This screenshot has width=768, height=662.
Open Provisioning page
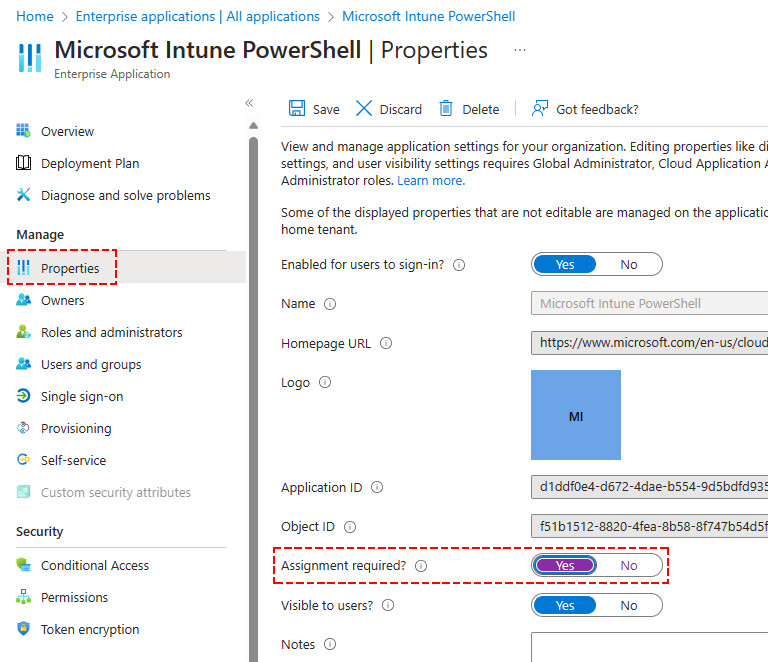(76, 428)
